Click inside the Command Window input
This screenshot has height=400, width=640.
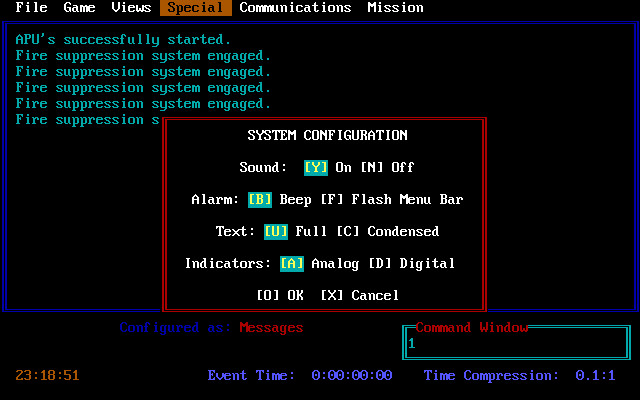516,344
